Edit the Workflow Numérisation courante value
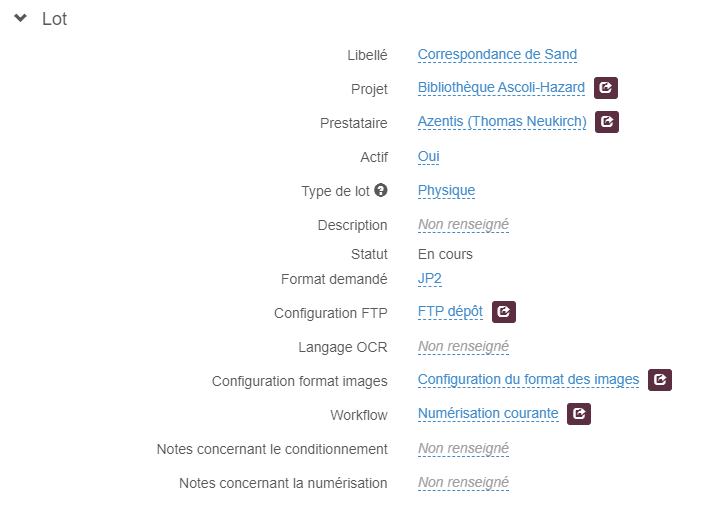 tap(488, 414)
